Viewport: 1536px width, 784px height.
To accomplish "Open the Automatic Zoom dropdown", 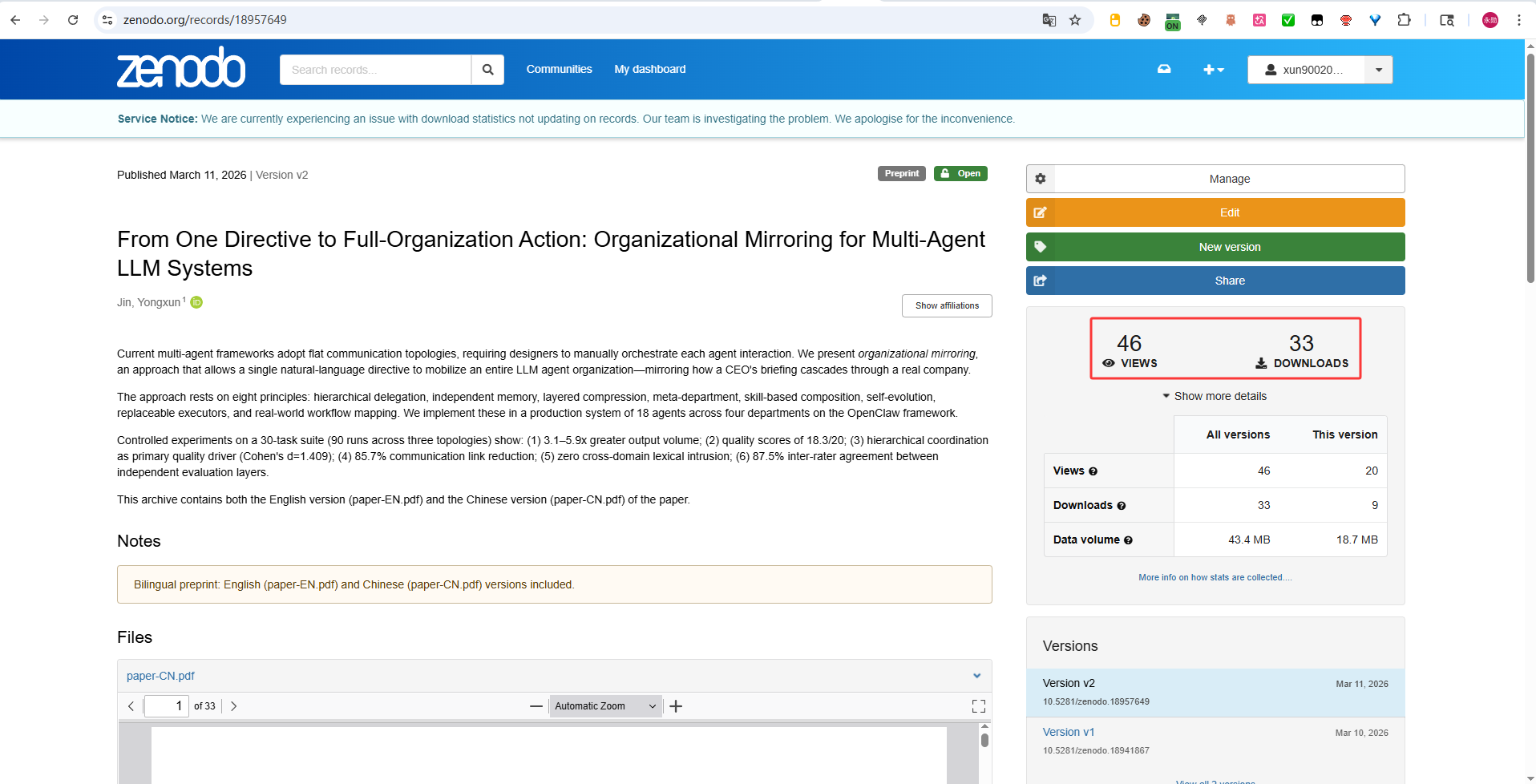I will [x=606, y=706].
